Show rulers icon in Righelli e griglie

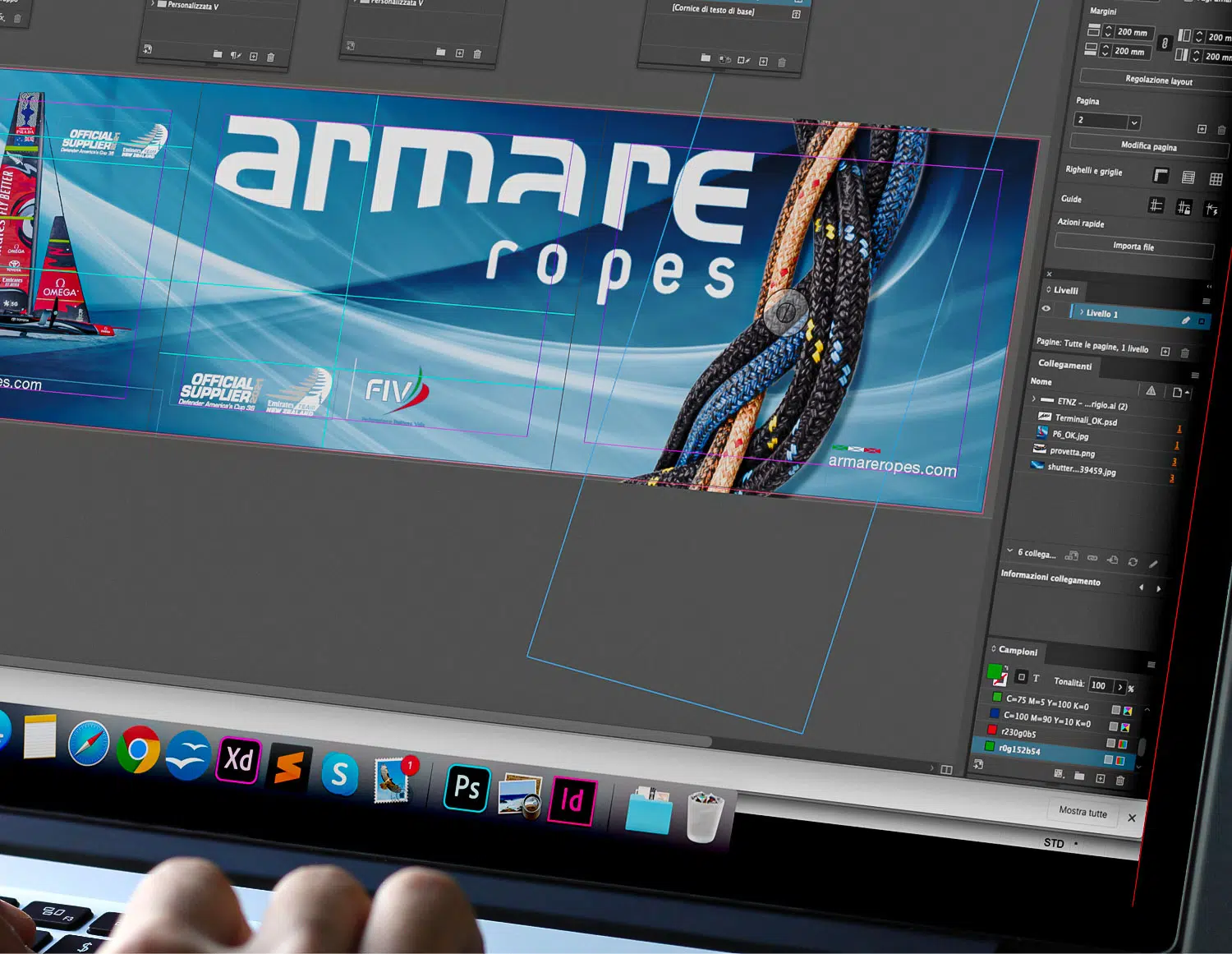[x=1161, y=175]
